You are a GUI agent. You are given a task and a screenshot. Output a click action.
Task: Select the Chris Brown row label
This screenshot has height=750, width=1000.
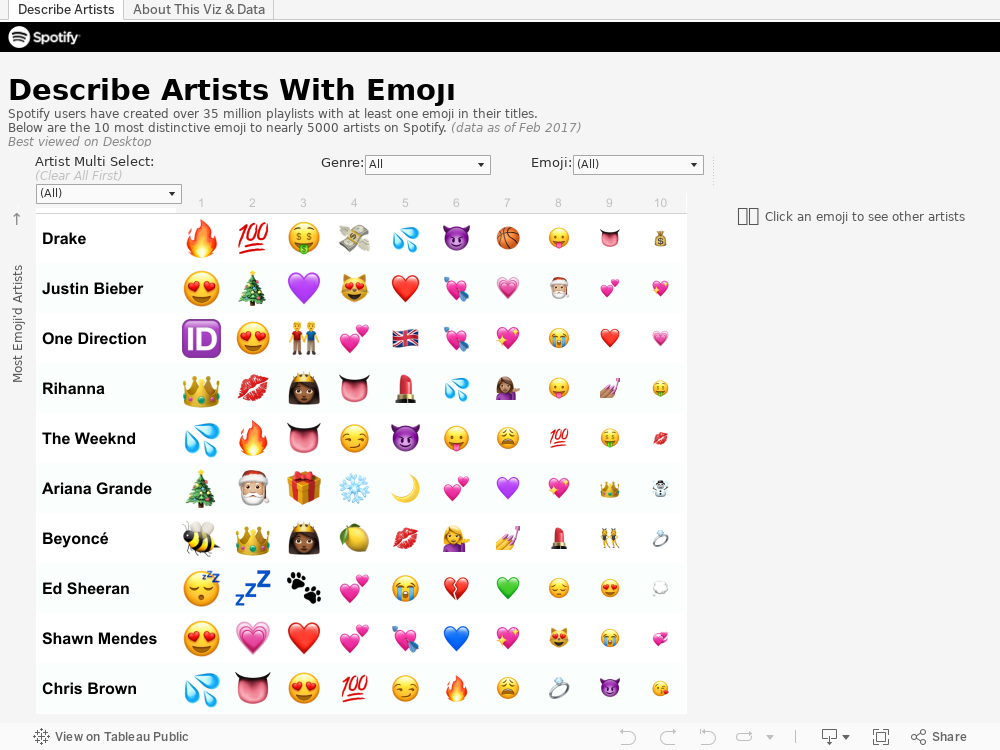pyautogui.click(x=89, y=688)
